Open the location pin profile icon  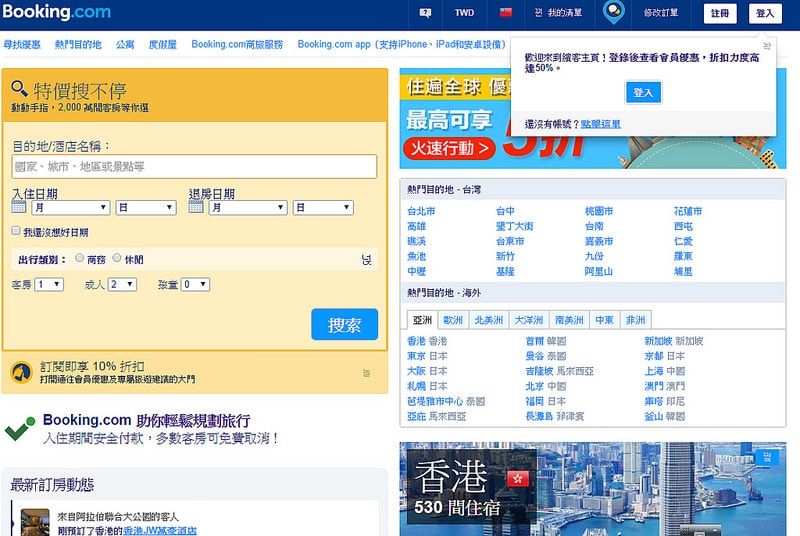(x=613, y=12)
